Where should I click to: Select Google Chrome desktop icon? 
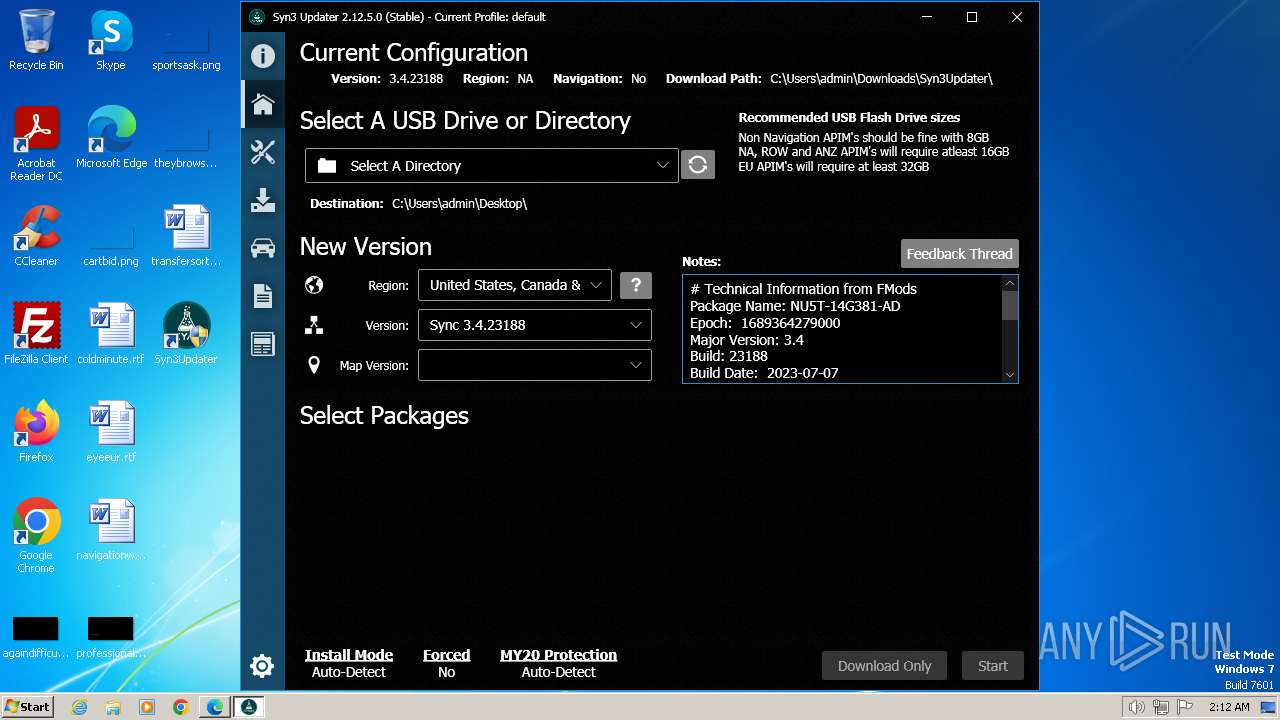[x=36, y=536]
